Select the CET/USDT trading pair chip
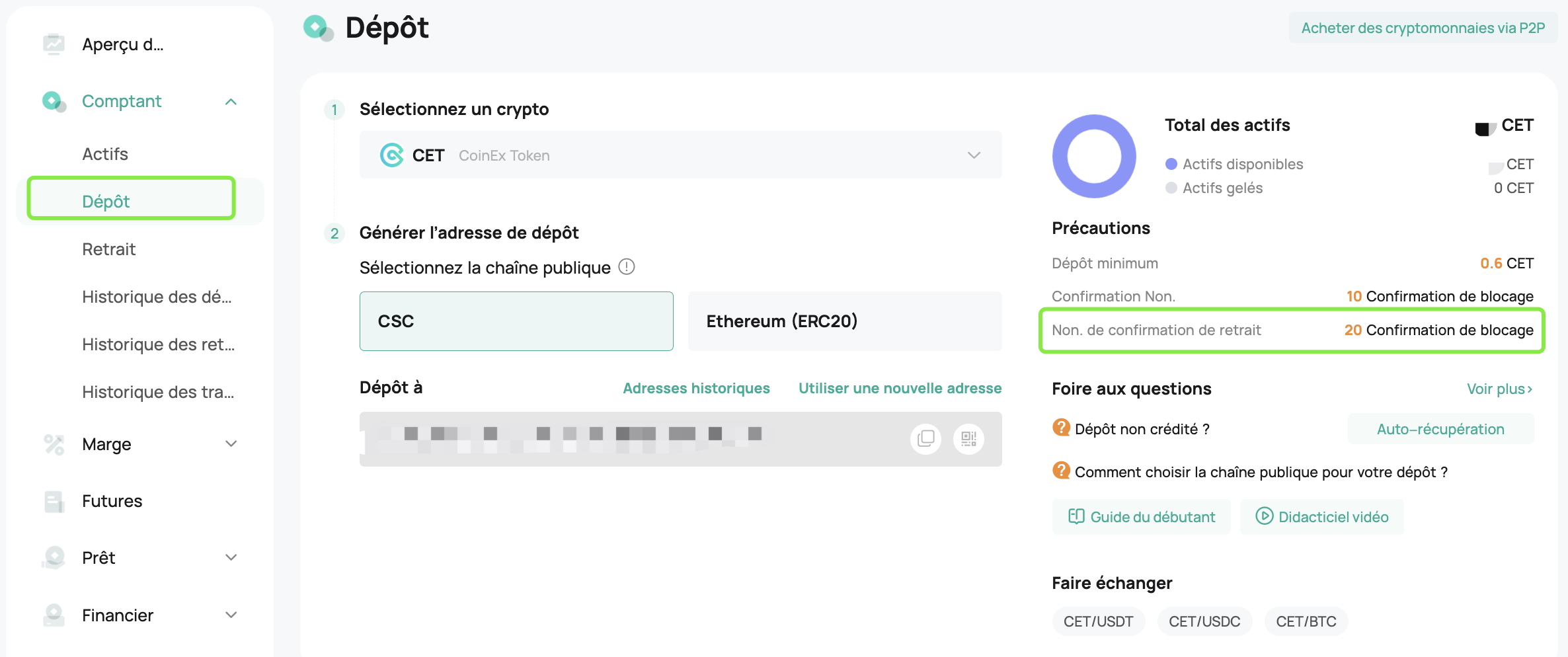1568x657 pixels. [1099, 621]
